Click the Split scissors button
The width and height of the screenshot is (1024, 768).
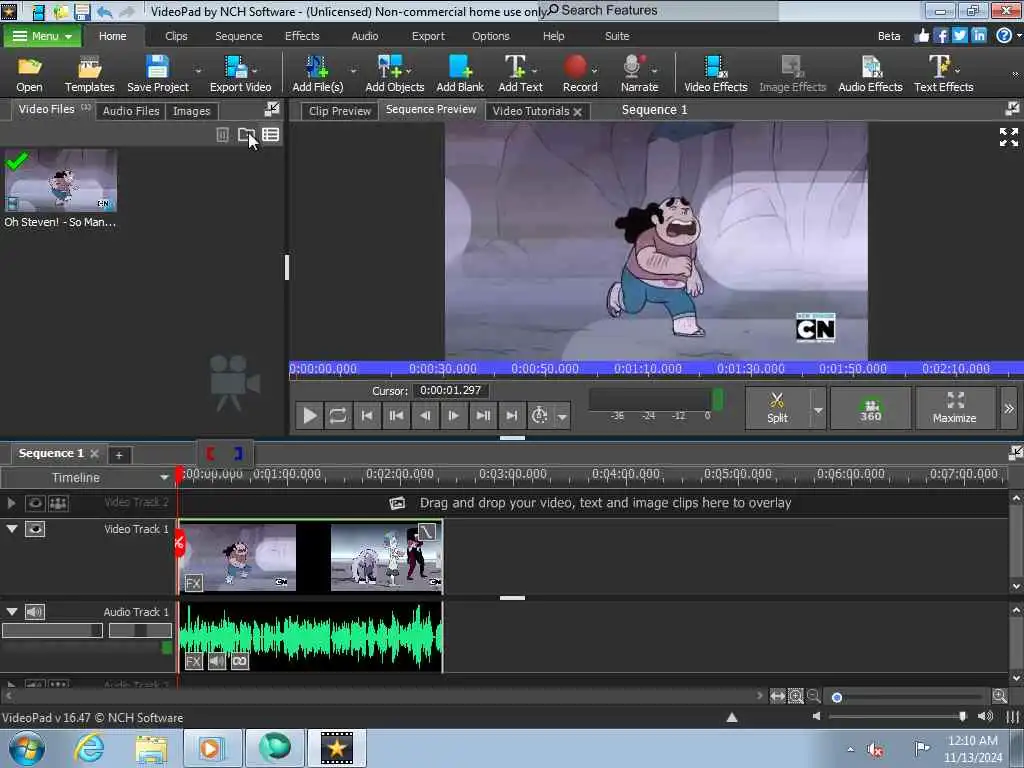tap(777, 408)
